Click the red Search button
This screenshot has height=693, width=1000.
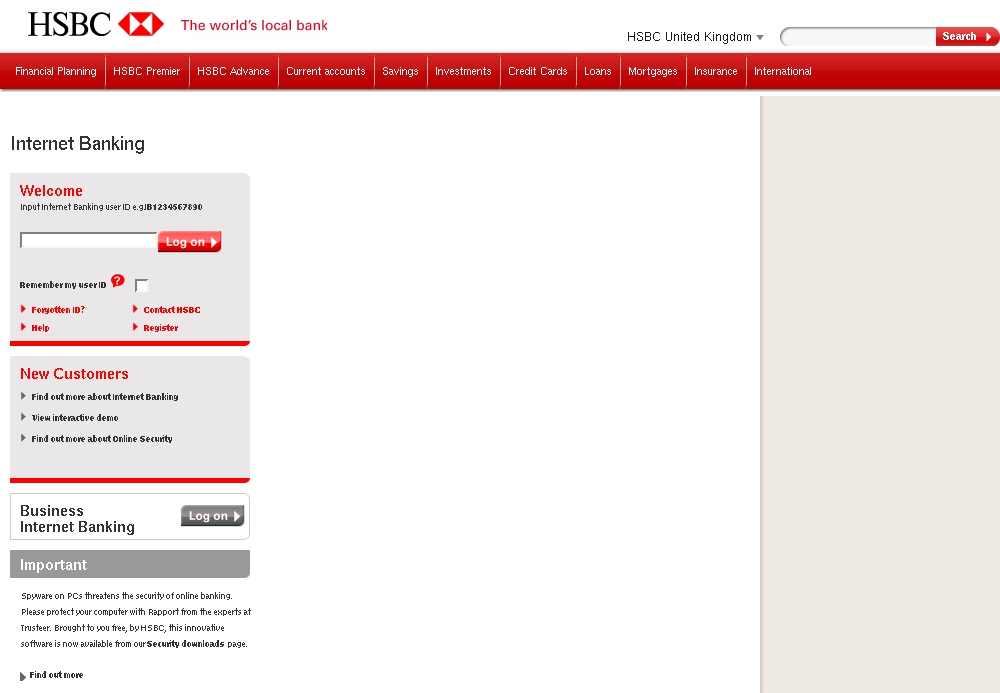click(967, 37)
